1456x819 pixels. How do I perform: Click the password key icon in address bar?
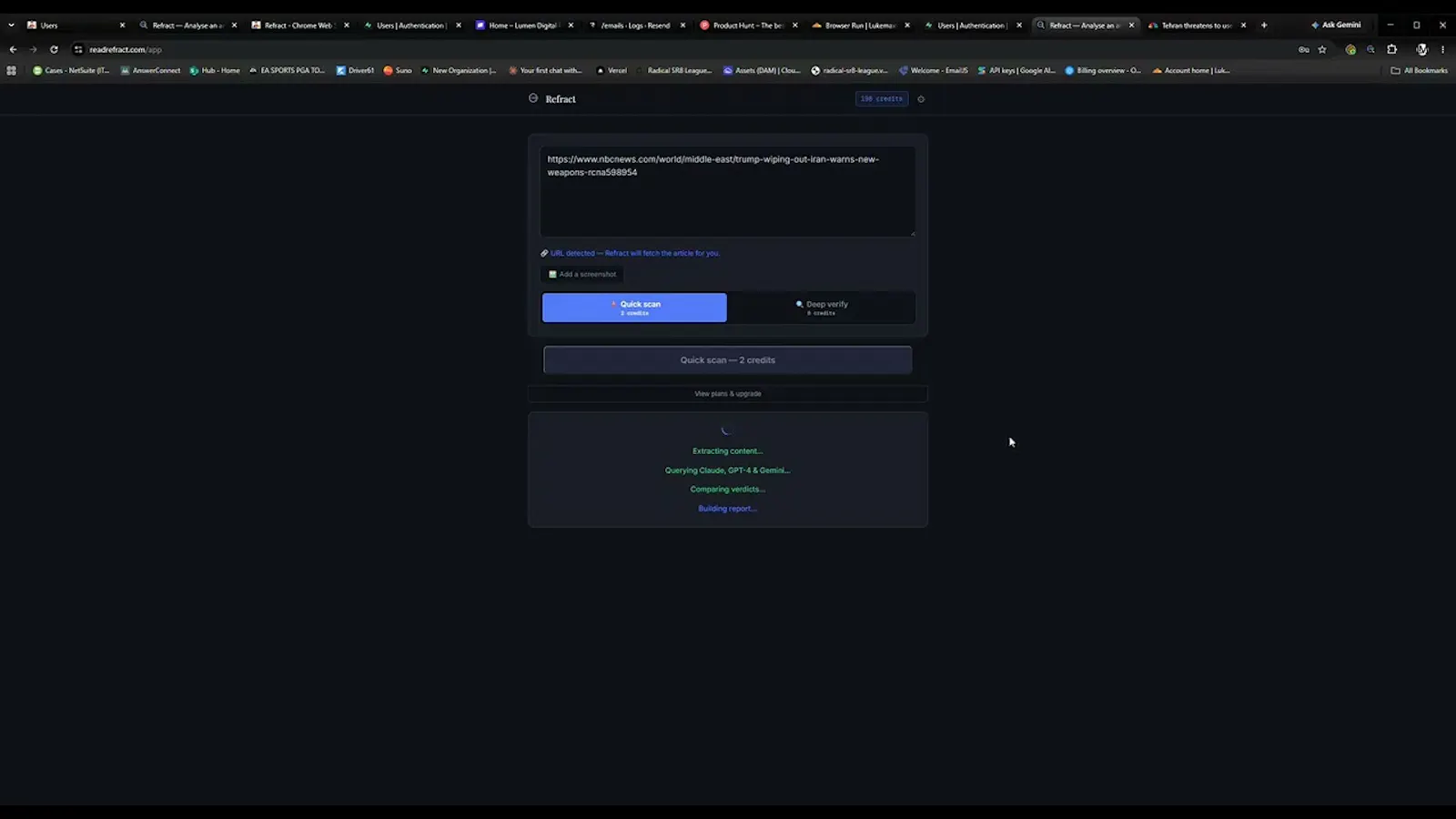coord(1304,49)
